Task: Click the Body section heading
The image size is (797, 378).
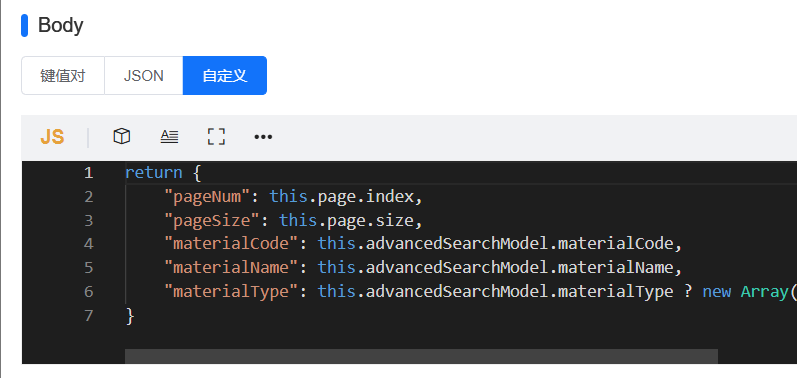Action: click(x=60, y=25)
